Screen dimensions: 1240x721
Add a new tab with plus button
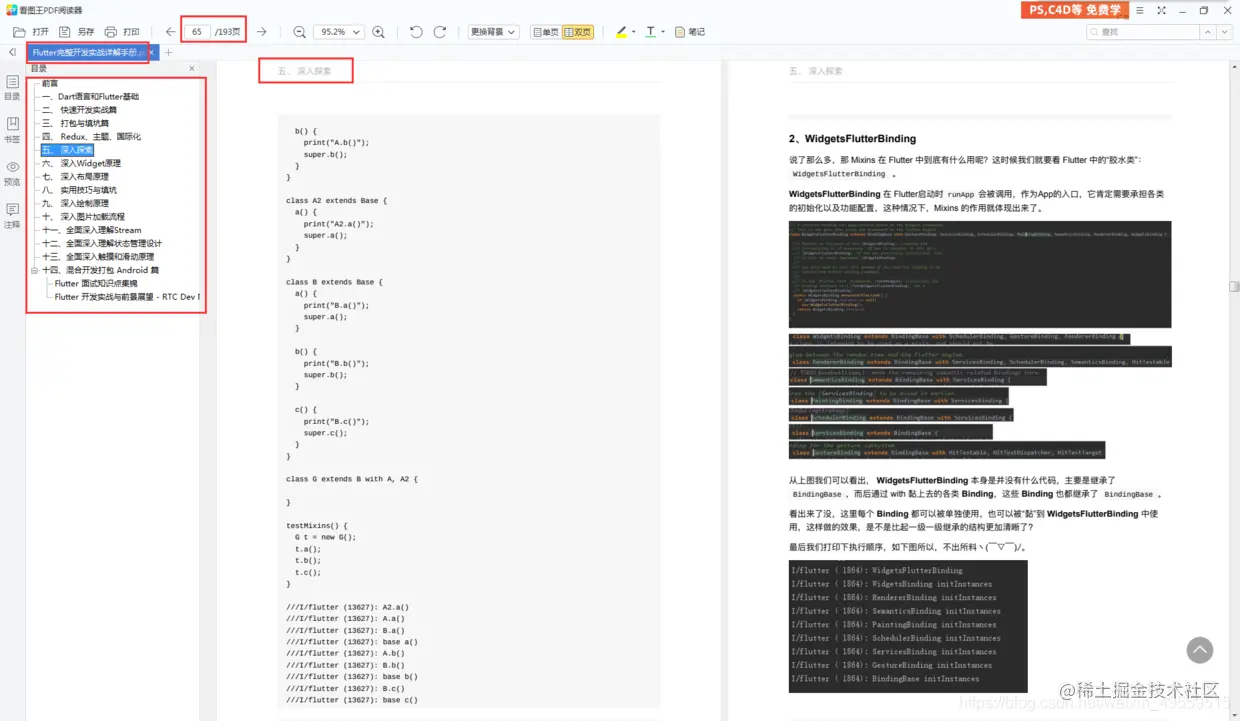coord(168,52)
